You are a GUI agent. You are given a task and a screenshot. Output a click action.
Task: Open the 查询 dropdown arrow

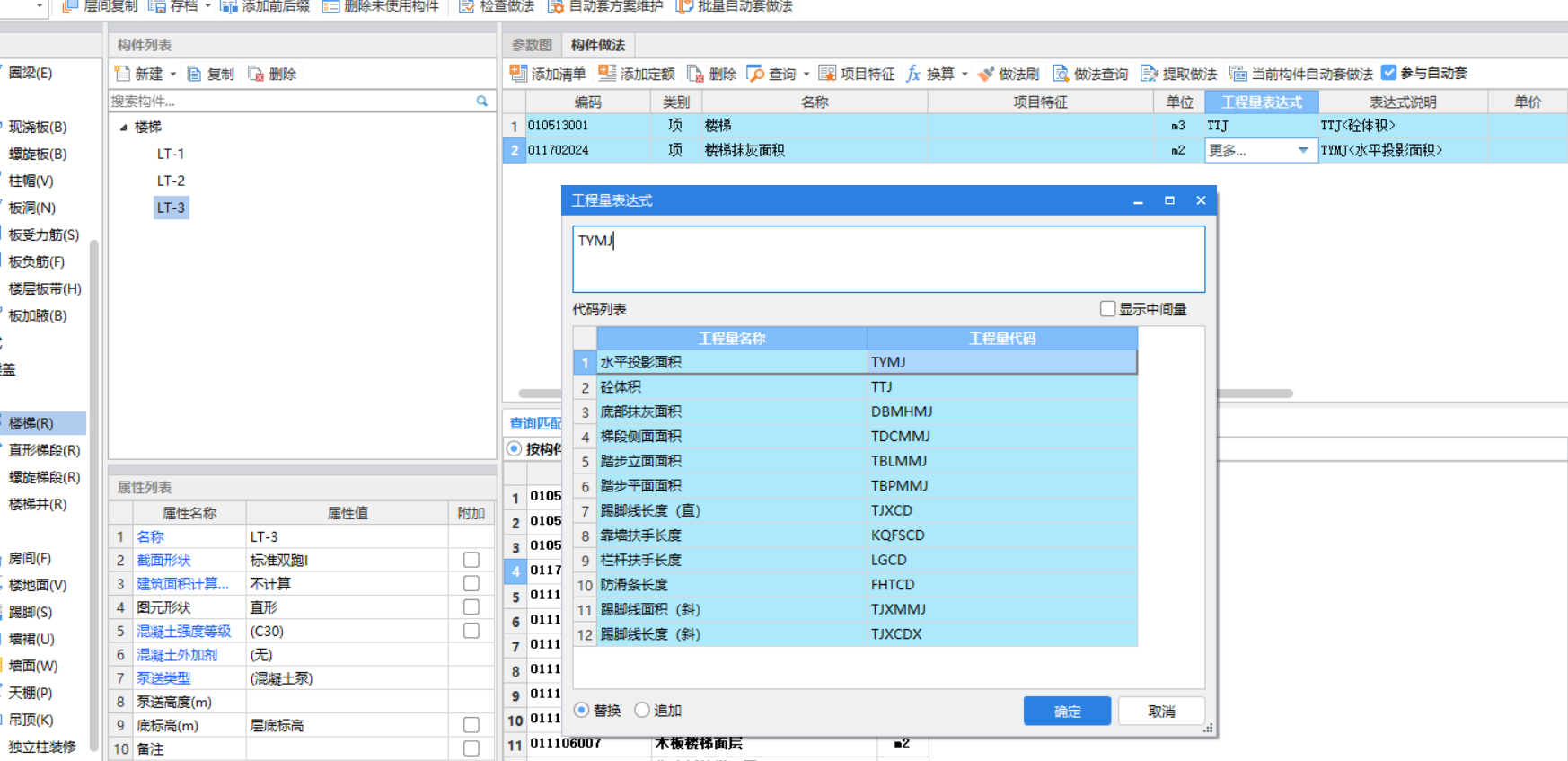(806, 75)
